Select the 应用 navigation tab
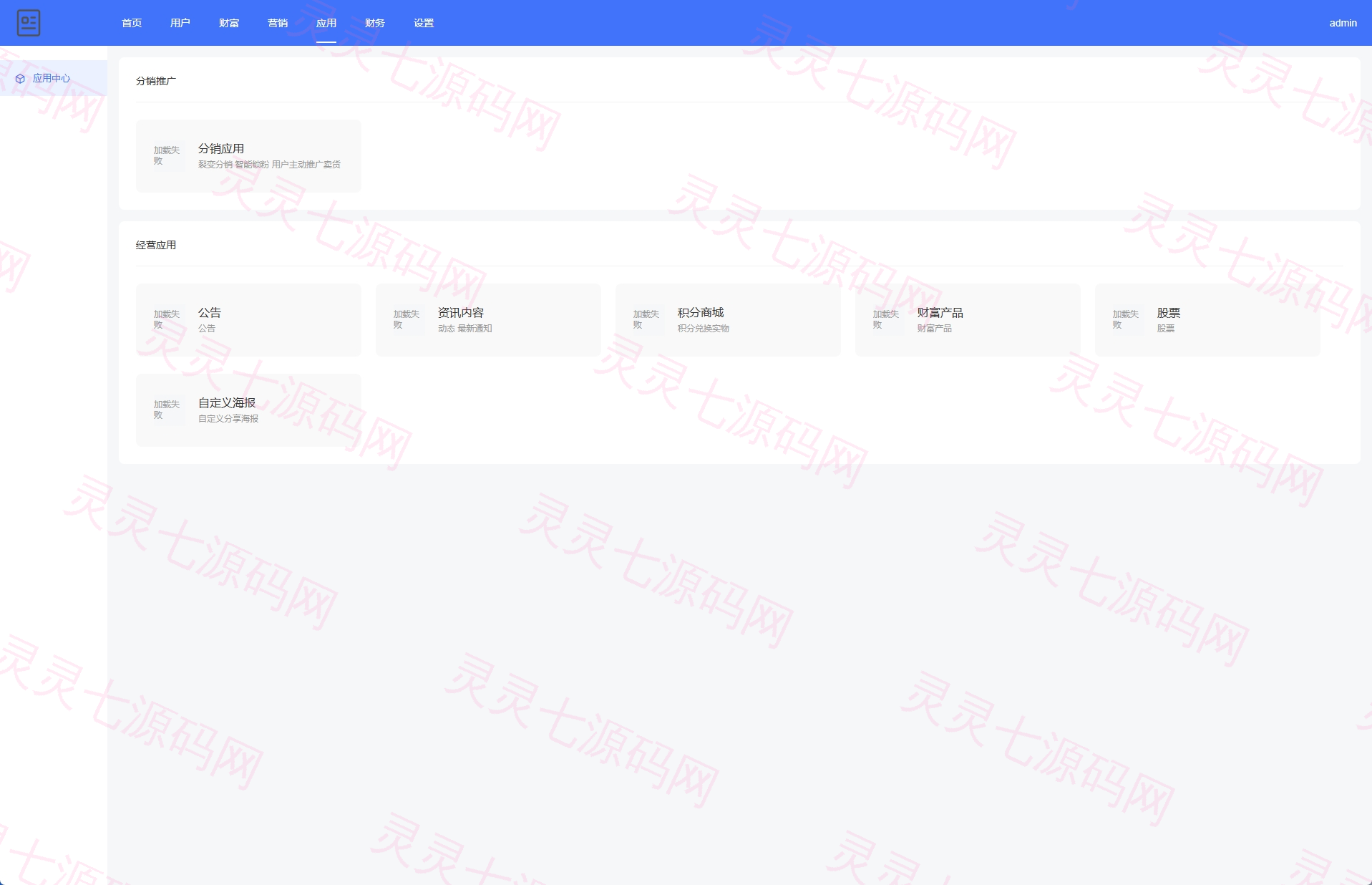 [326, 23]
